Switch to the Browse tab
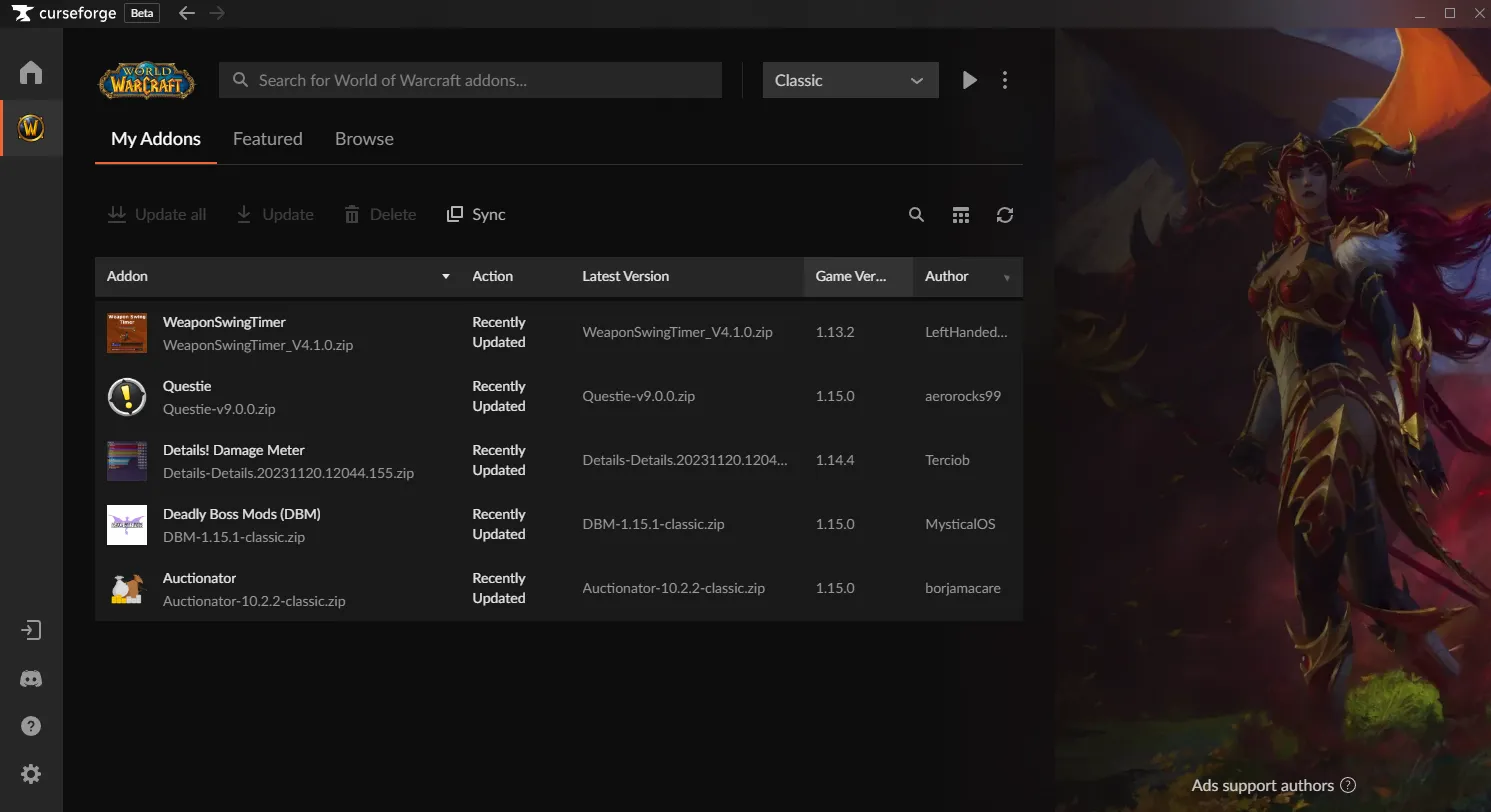The height and width of the screenshot is (812, 1491). 364,139
